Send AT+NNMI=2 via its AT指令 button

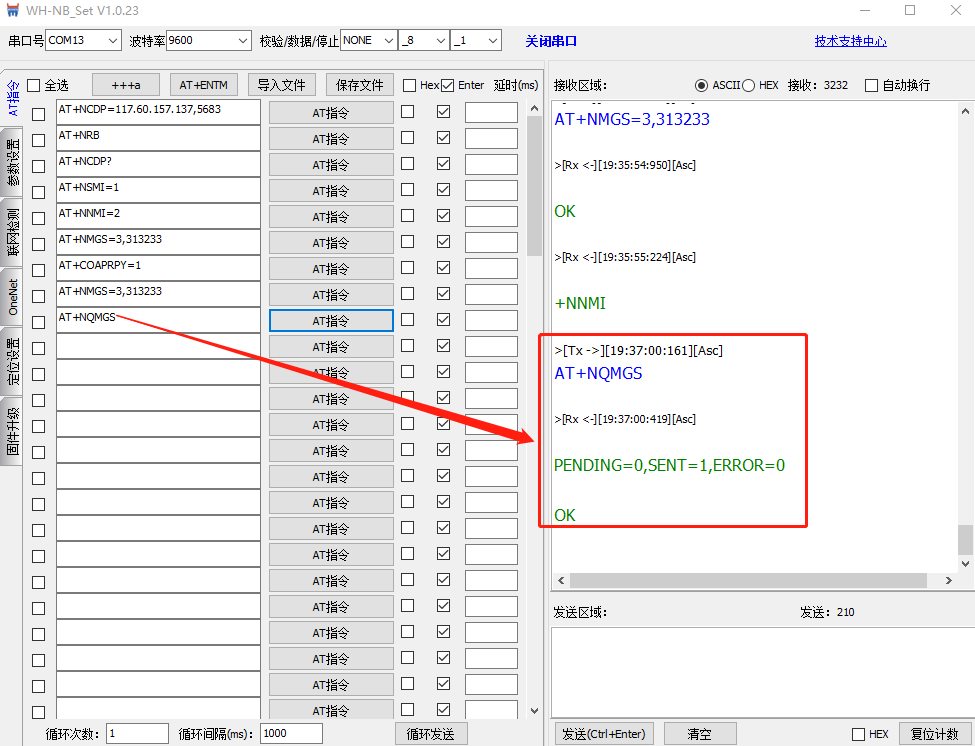coord(331,217)
